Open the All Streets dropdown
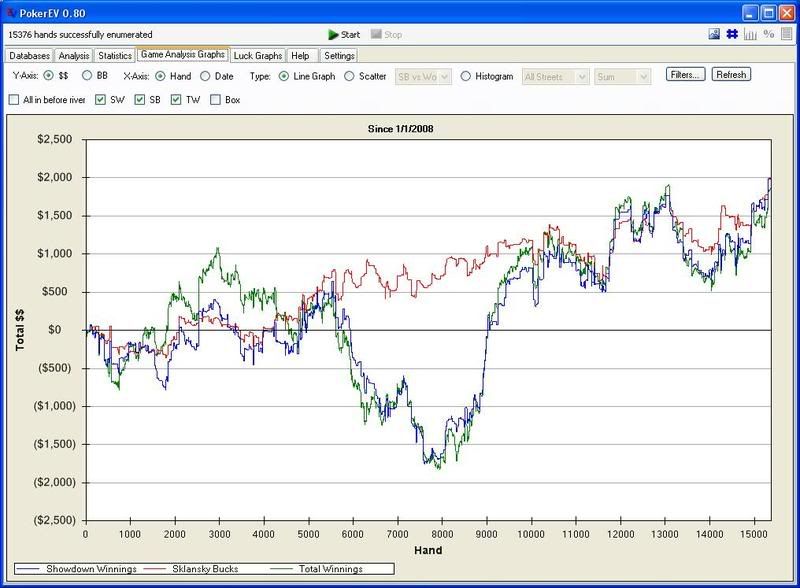Image resolution: width=800 pixels, height=588 pixels. point(555,76)
